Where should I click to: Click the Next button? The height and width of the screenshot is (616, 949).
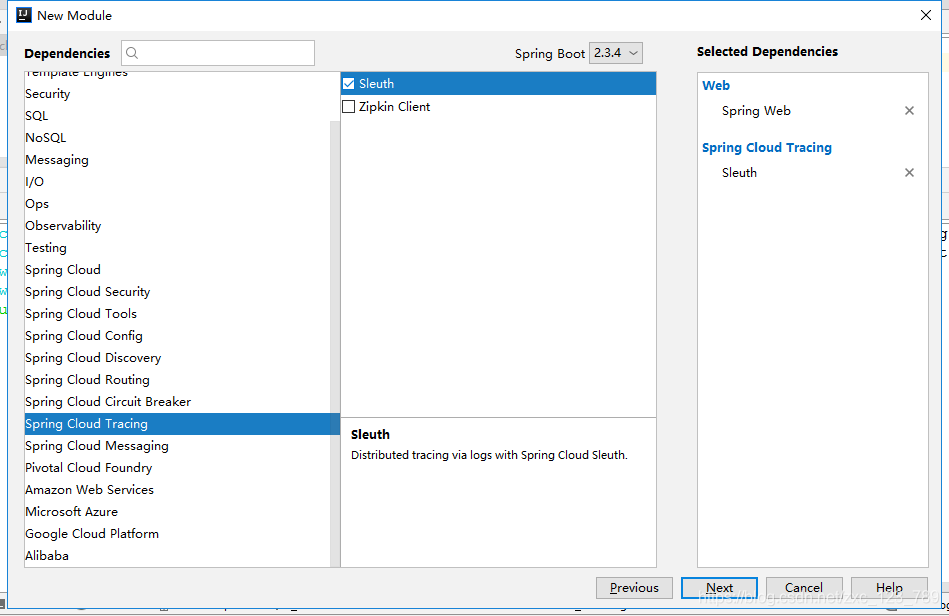click(x=719, y=588)
